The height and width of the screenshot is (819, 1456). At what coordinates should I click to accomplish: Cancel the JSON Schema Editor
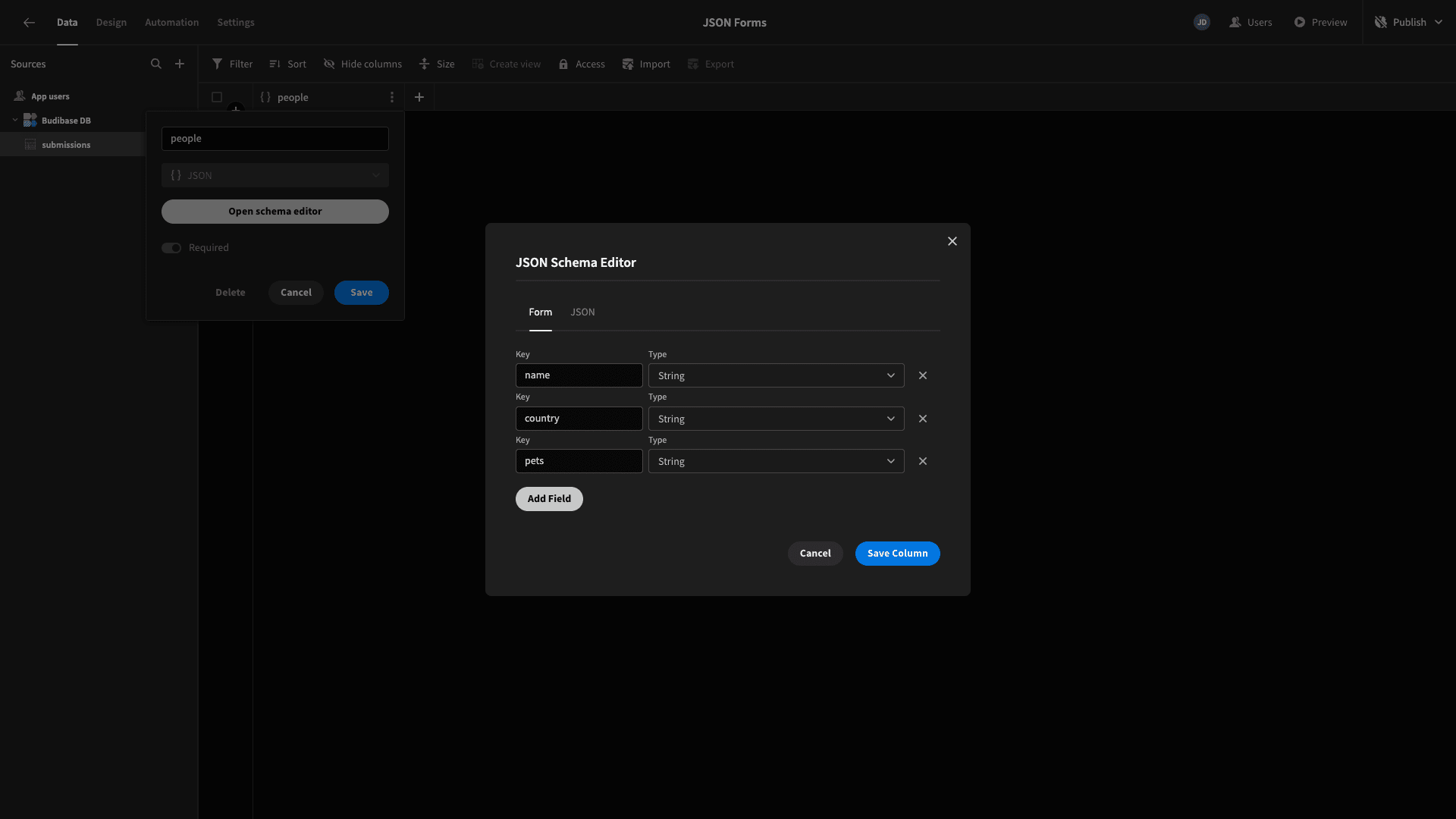[815, 554]
